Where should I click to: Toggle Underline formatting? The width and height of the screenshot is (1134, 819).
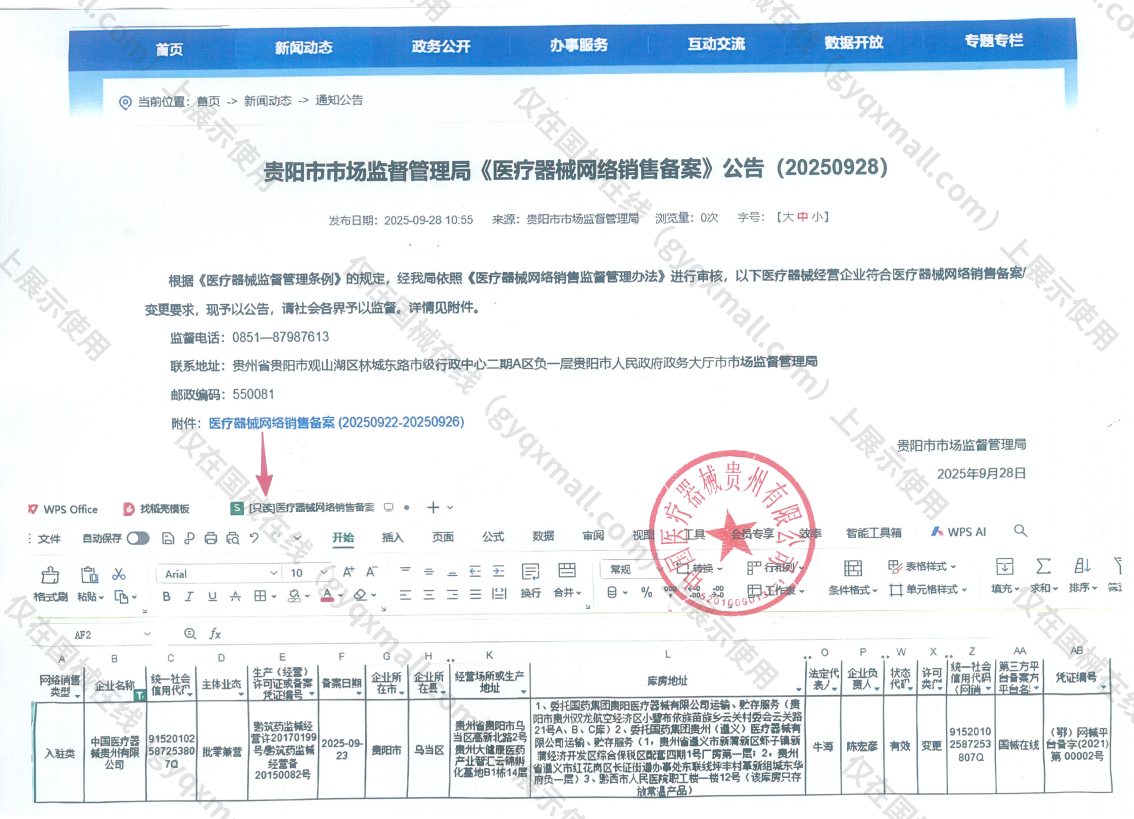(212, 596)
